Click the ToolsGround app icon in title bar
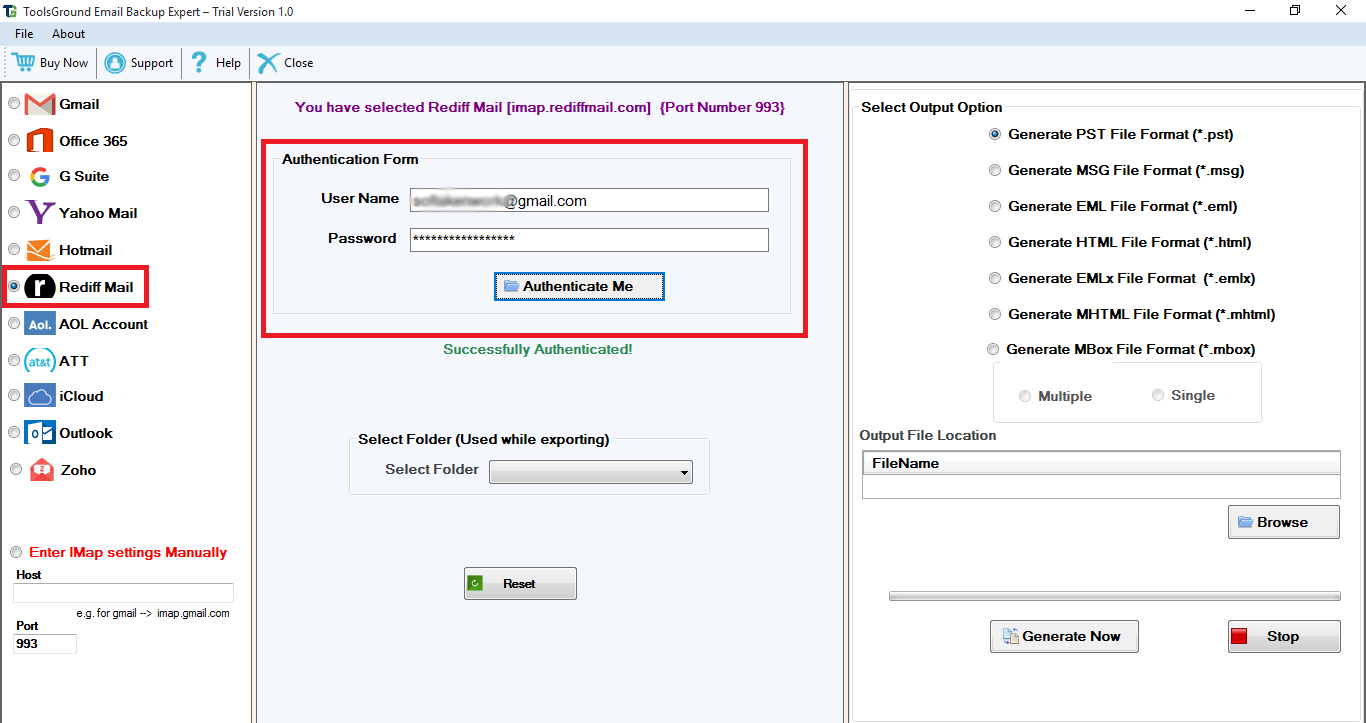The width and height of the screenshot is (1366, 723). click(12, 11)
